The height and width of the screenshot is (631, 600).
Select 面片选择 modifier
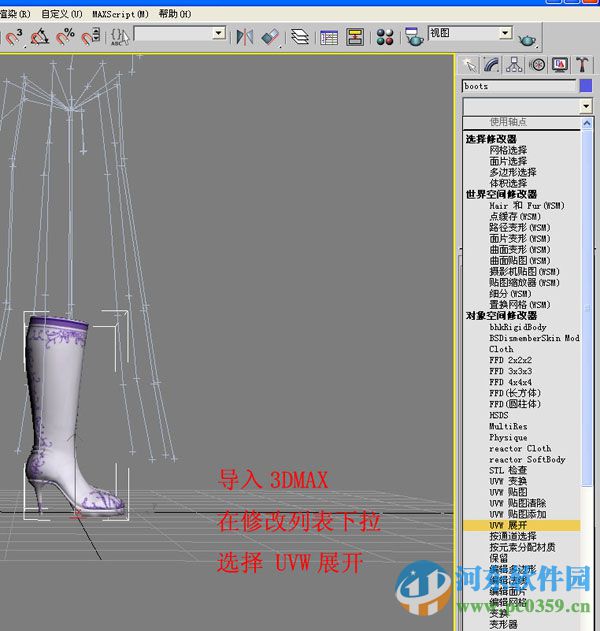pyautogui.click(x=508, y=161)
